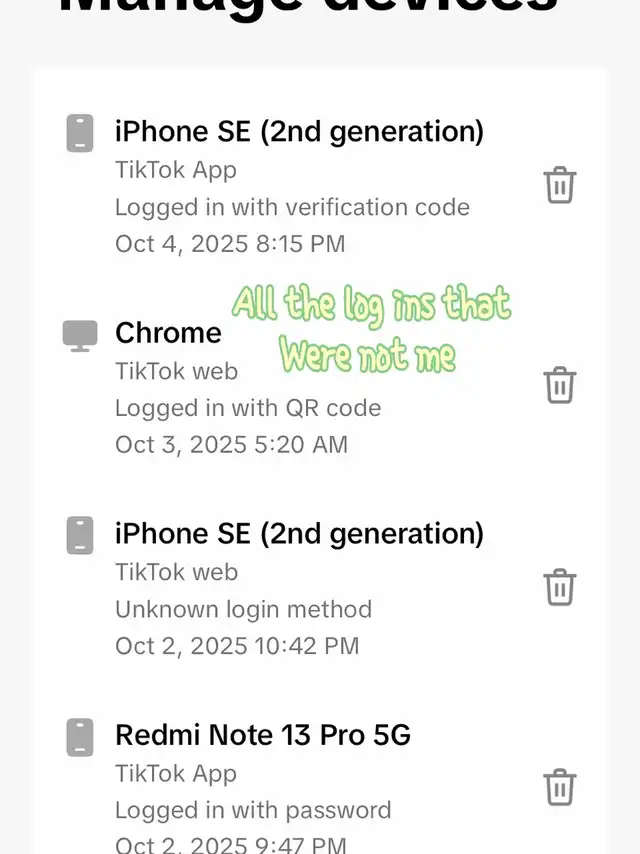
Task: Select the iPhone SE name logged in 10:42 PM
Action: (299, 534)
